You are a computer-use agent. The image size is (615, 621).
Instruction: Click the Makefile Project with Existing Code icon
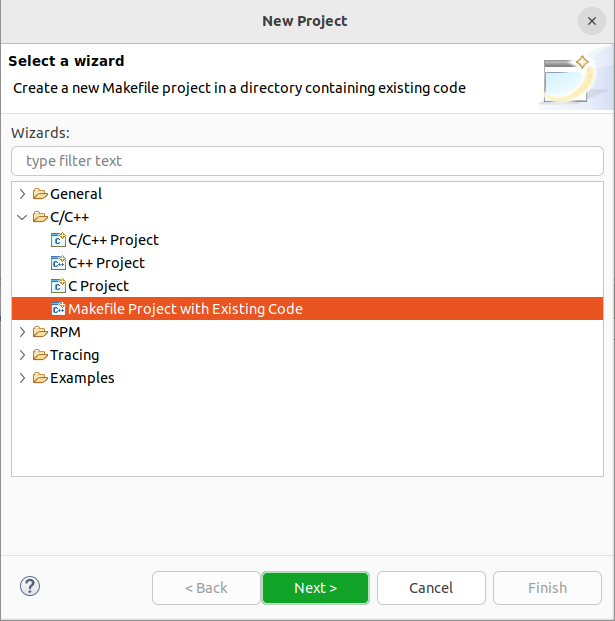[58, 309]
